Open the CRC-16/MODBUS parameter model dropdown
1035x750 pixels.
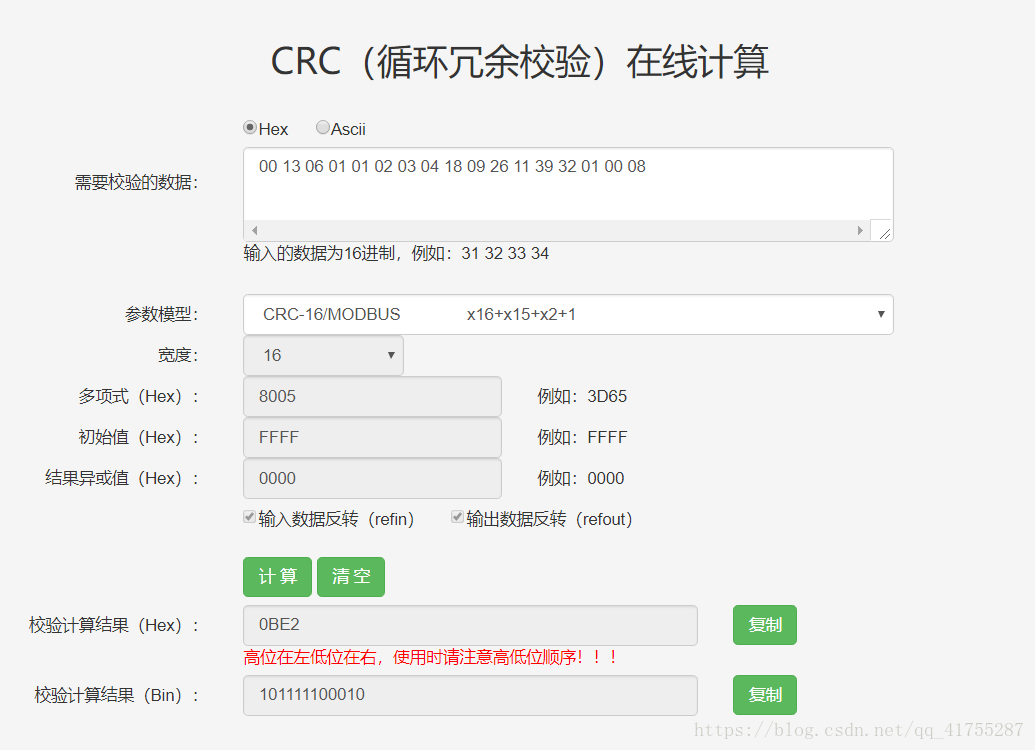coord(568,314)
